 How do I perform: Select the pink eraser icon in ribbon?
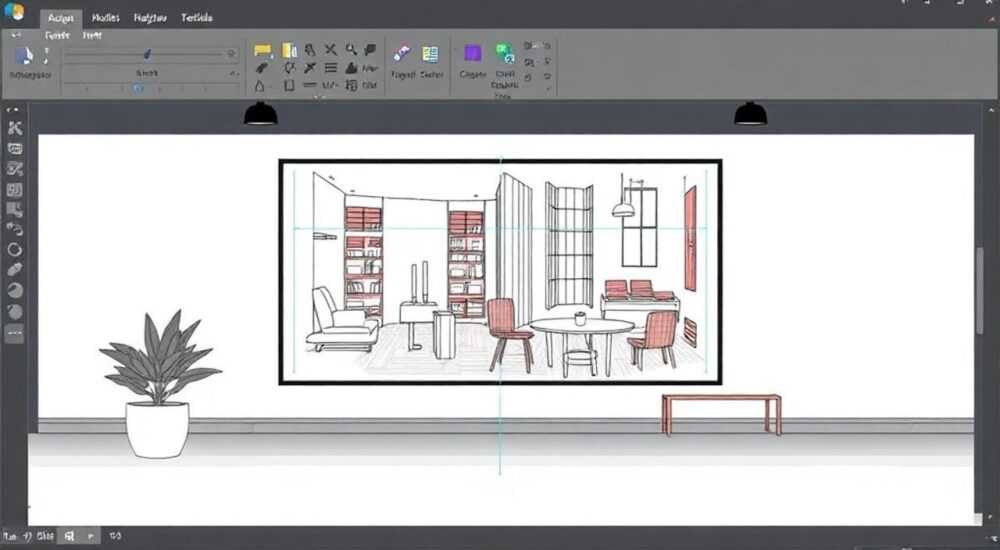click(x=402, y=53)
